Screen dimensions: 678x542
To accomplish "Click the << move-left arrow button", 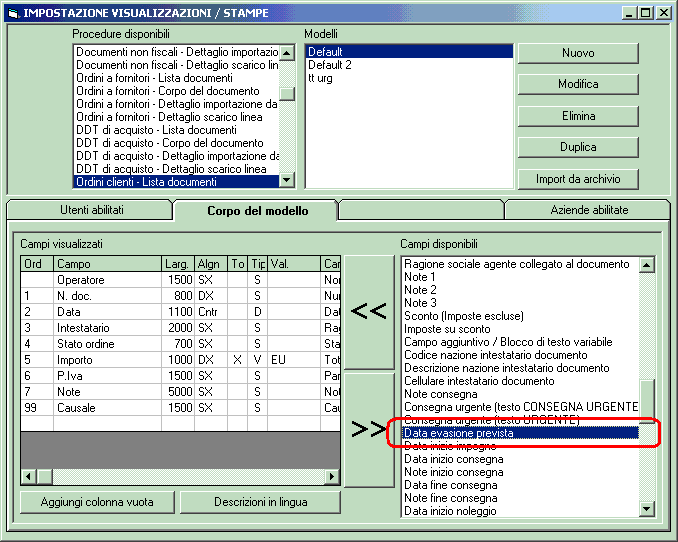I will 369,311.
